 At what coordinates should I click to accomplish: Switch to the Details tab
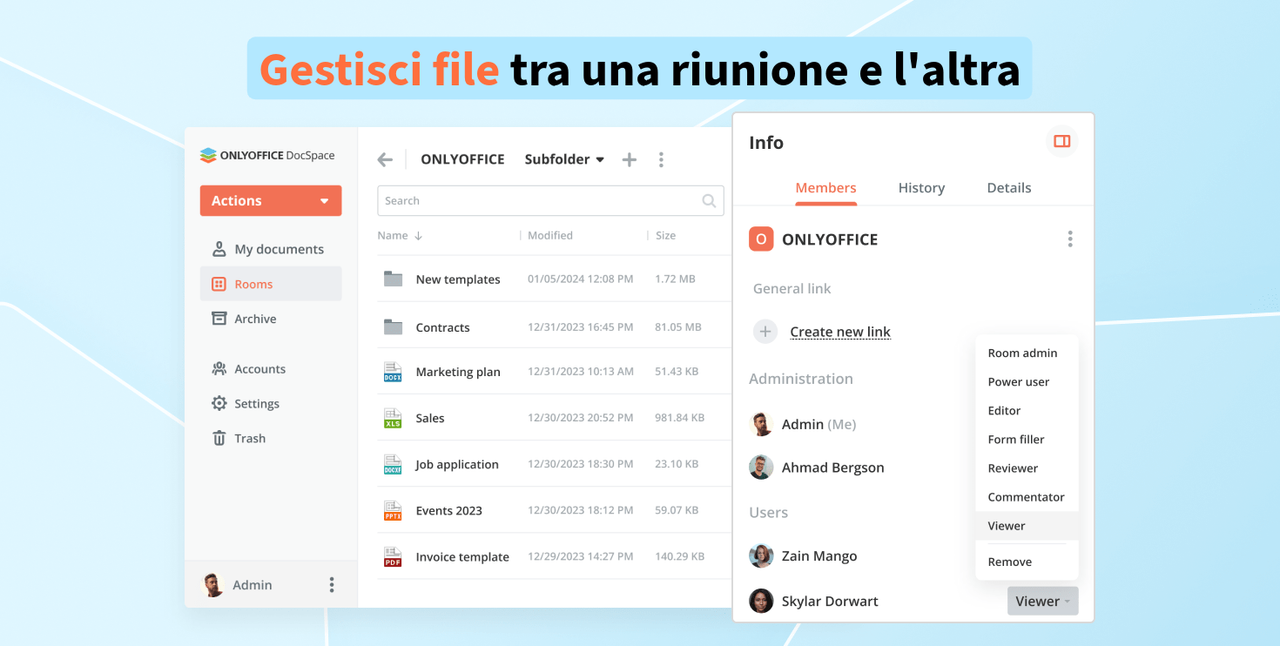[1009, 188]
